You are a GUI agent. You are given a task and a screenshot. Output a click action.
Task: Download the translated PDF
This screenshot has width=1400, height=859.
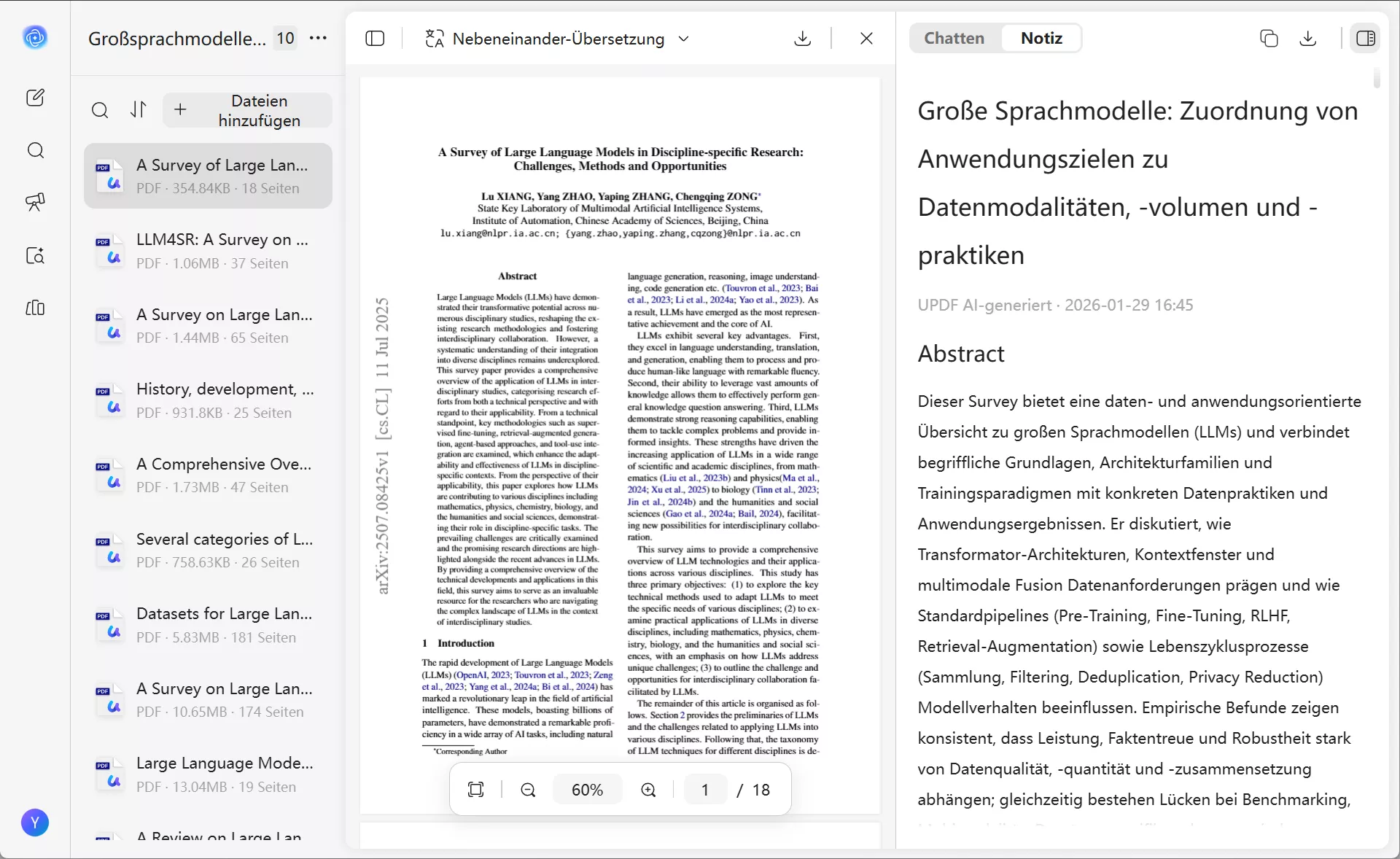point(802,39)
